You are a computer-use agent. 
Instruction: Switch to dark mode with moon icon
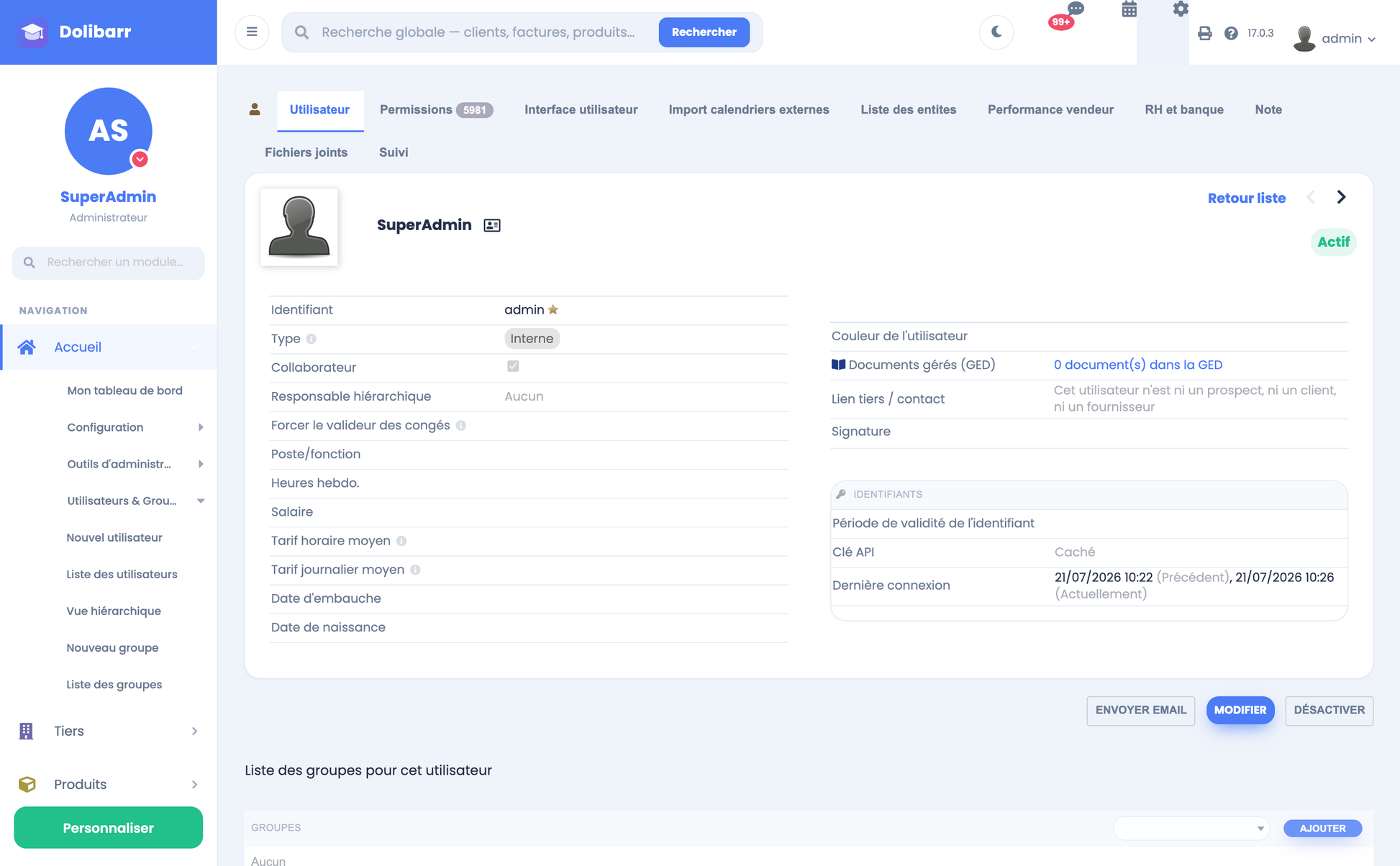click(x=996, y=32)
